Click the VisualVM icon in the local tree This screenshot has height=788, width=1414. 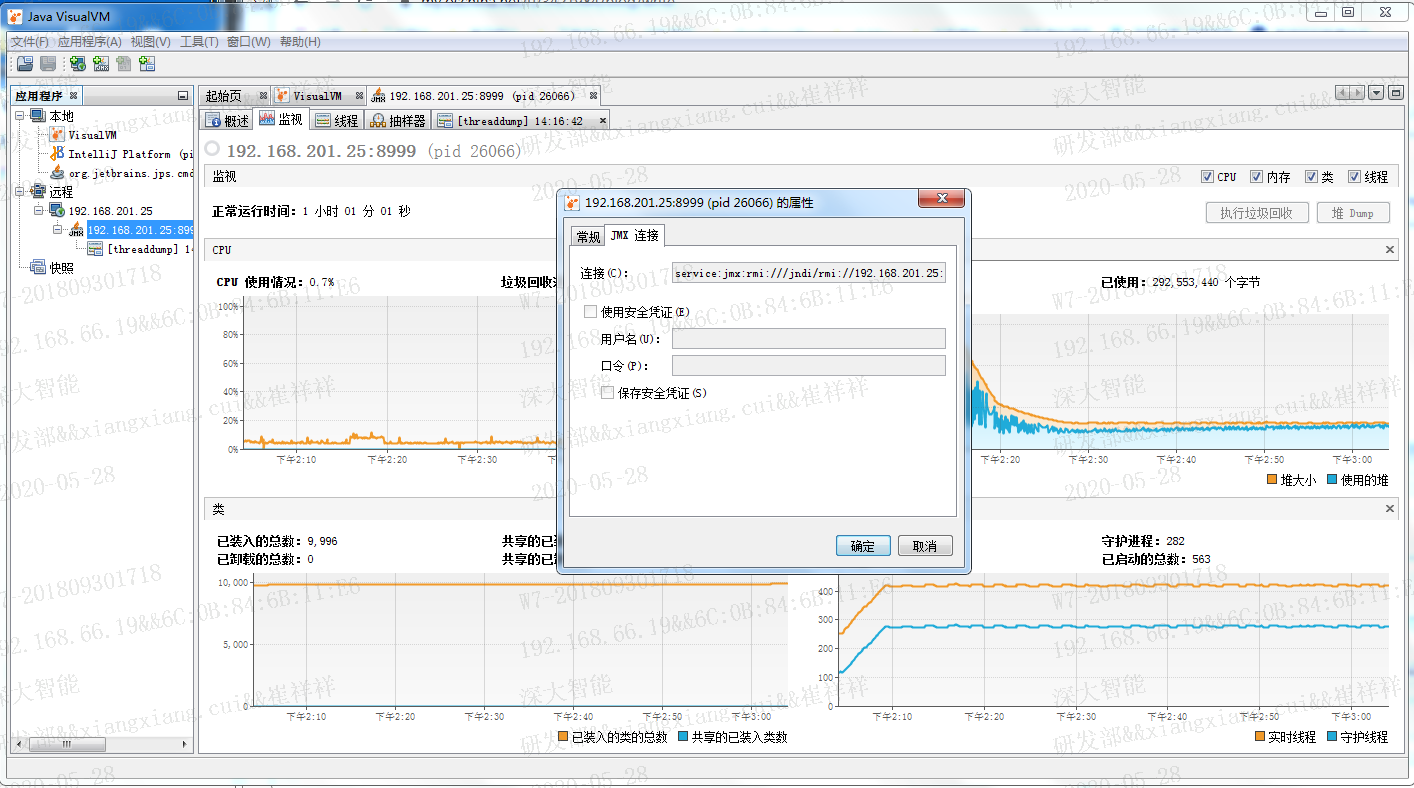pos(57,135)
